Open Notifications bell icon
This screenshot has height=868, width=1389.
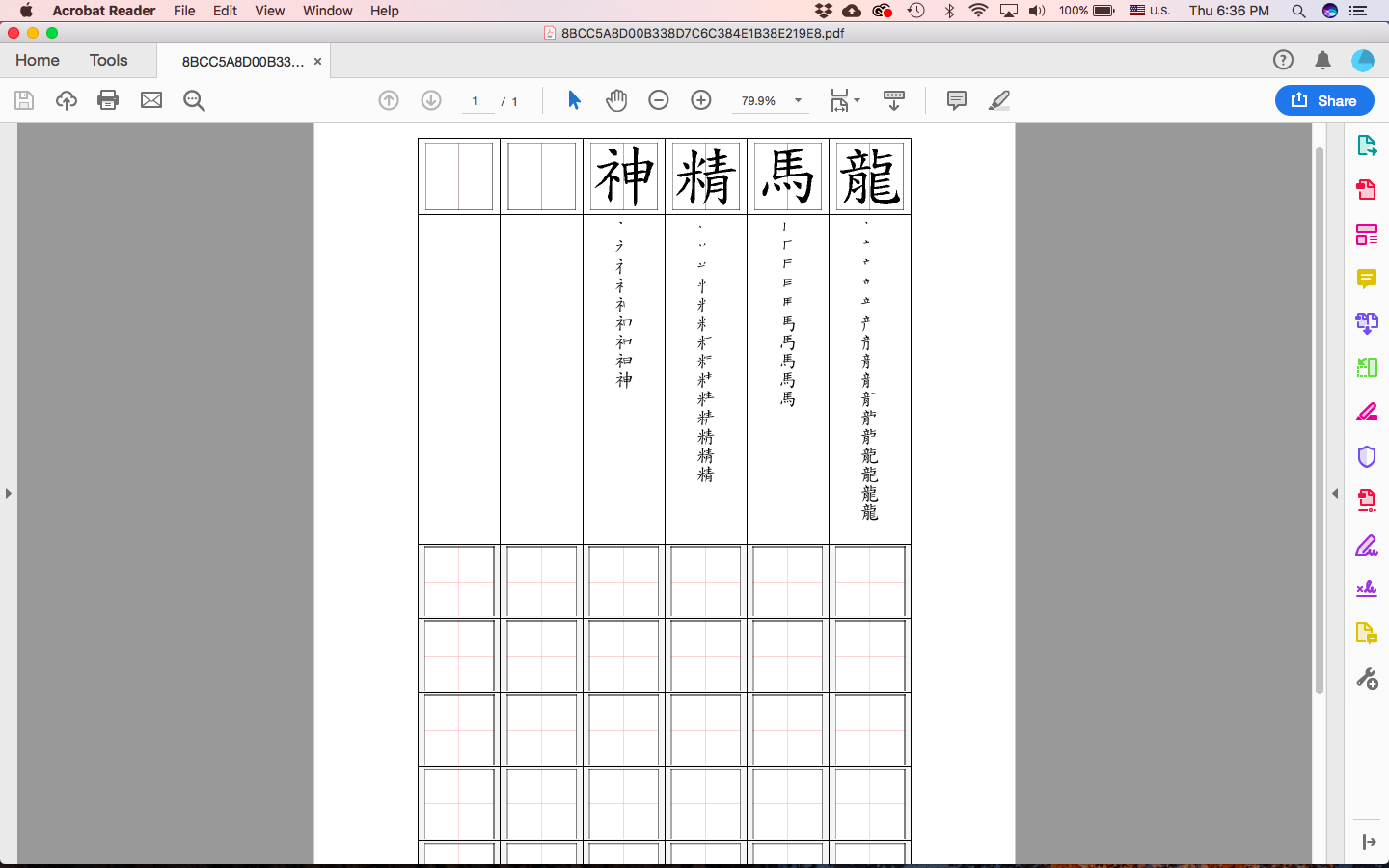tap(1322, 60)
